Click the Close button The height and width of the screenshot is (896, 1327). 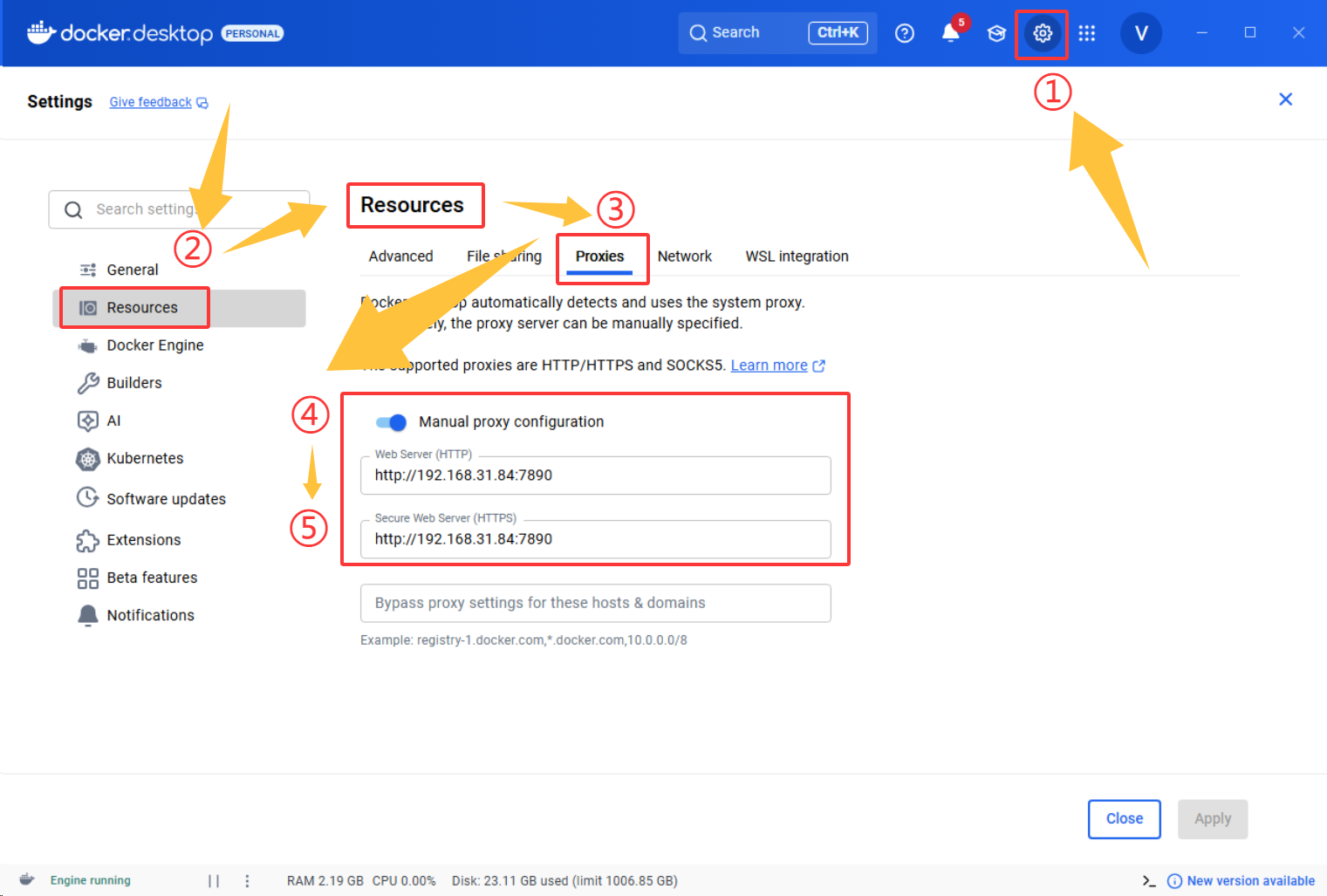[1124, 819]
